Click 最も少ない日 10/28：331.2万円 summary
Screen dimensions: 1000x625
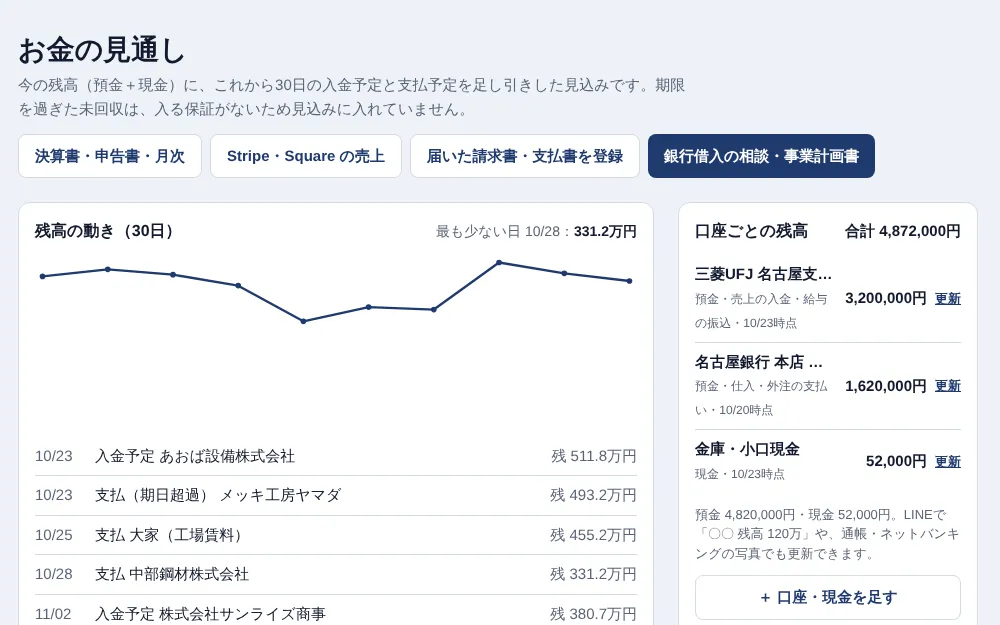pyautogui.click(x=536, y=232)
